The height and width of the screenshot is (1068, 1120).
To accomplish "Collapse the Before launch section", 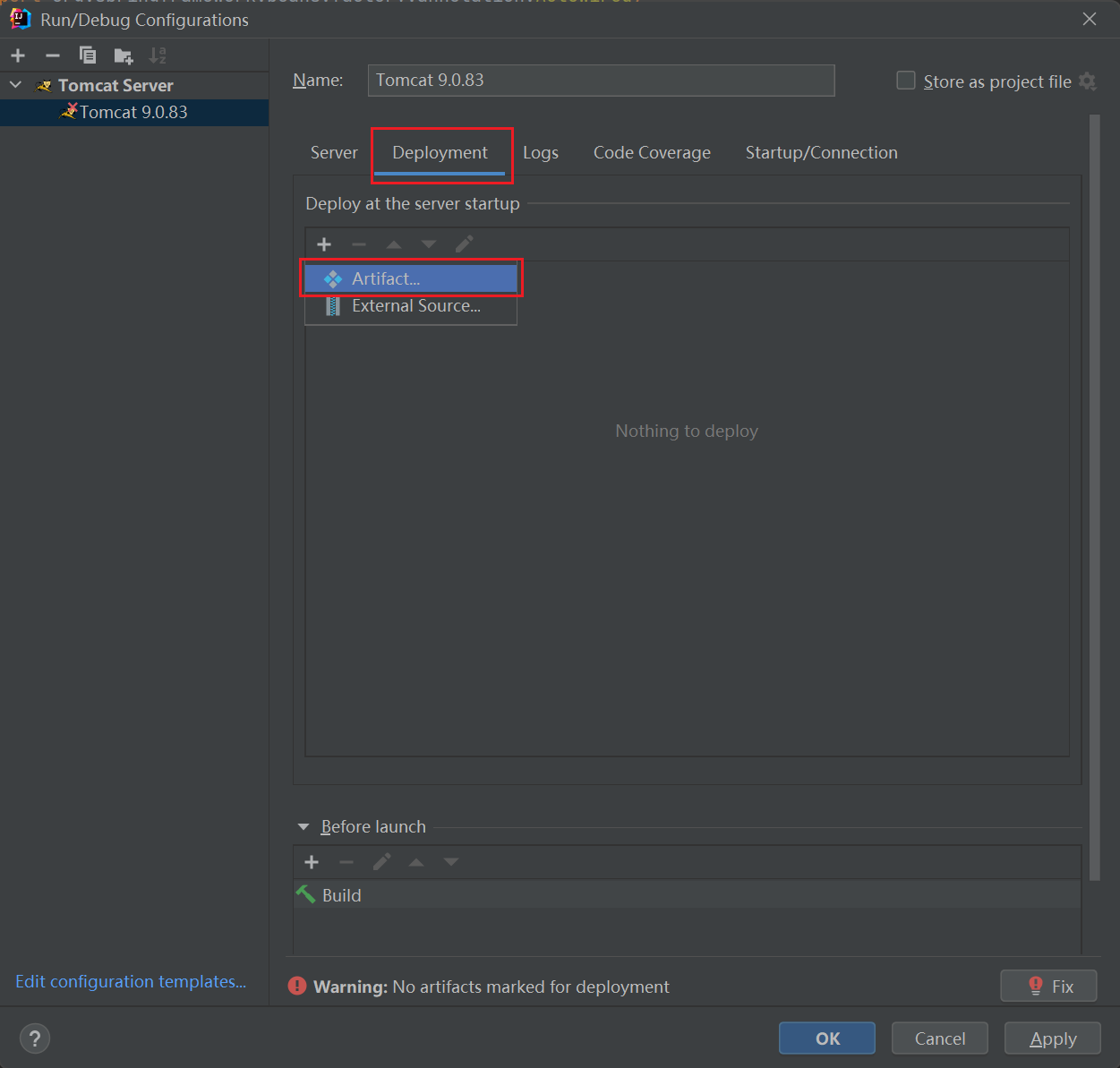I will [304, 827].
